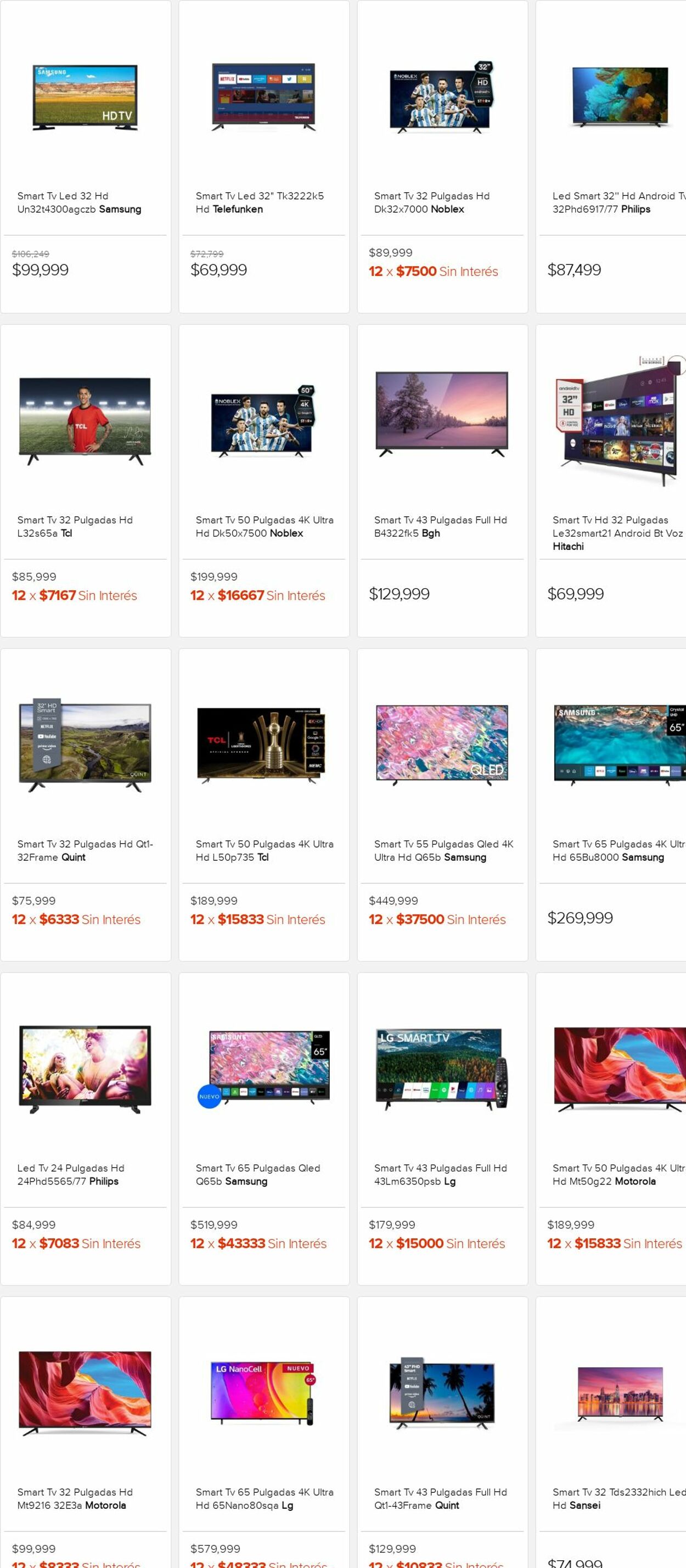686x1568 pixels.
Task: Open Smart Tv 55 Pulgadas Qled Samsung title
Action: [444, 850]
